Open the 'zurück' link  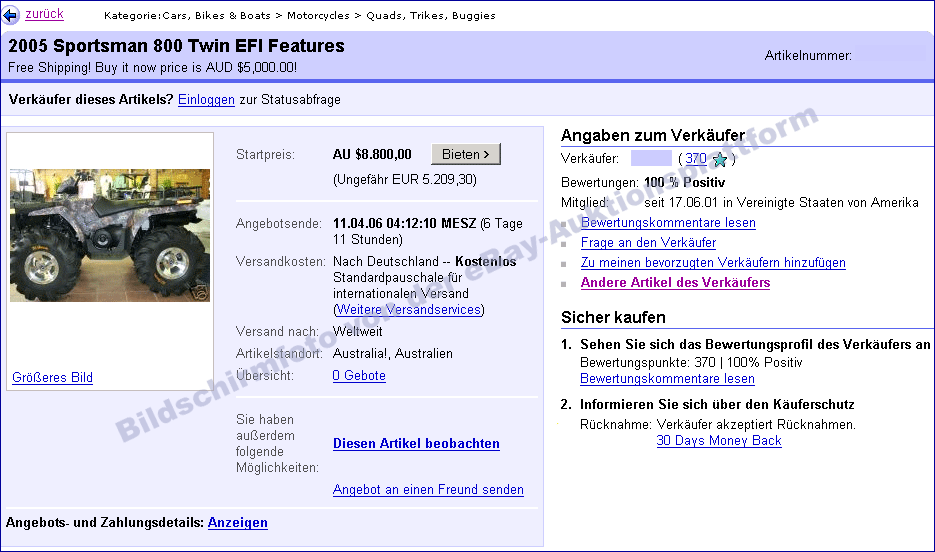(x=44, y=14)
